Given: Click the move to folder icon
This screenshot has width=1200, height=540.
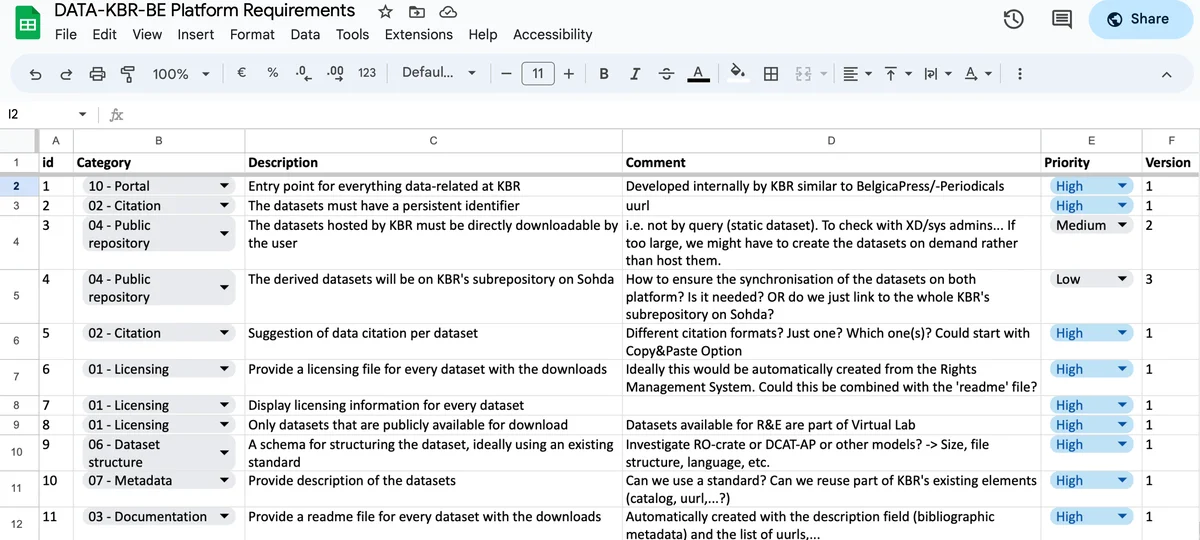Looking at the screenshot, I should (417, 12).
